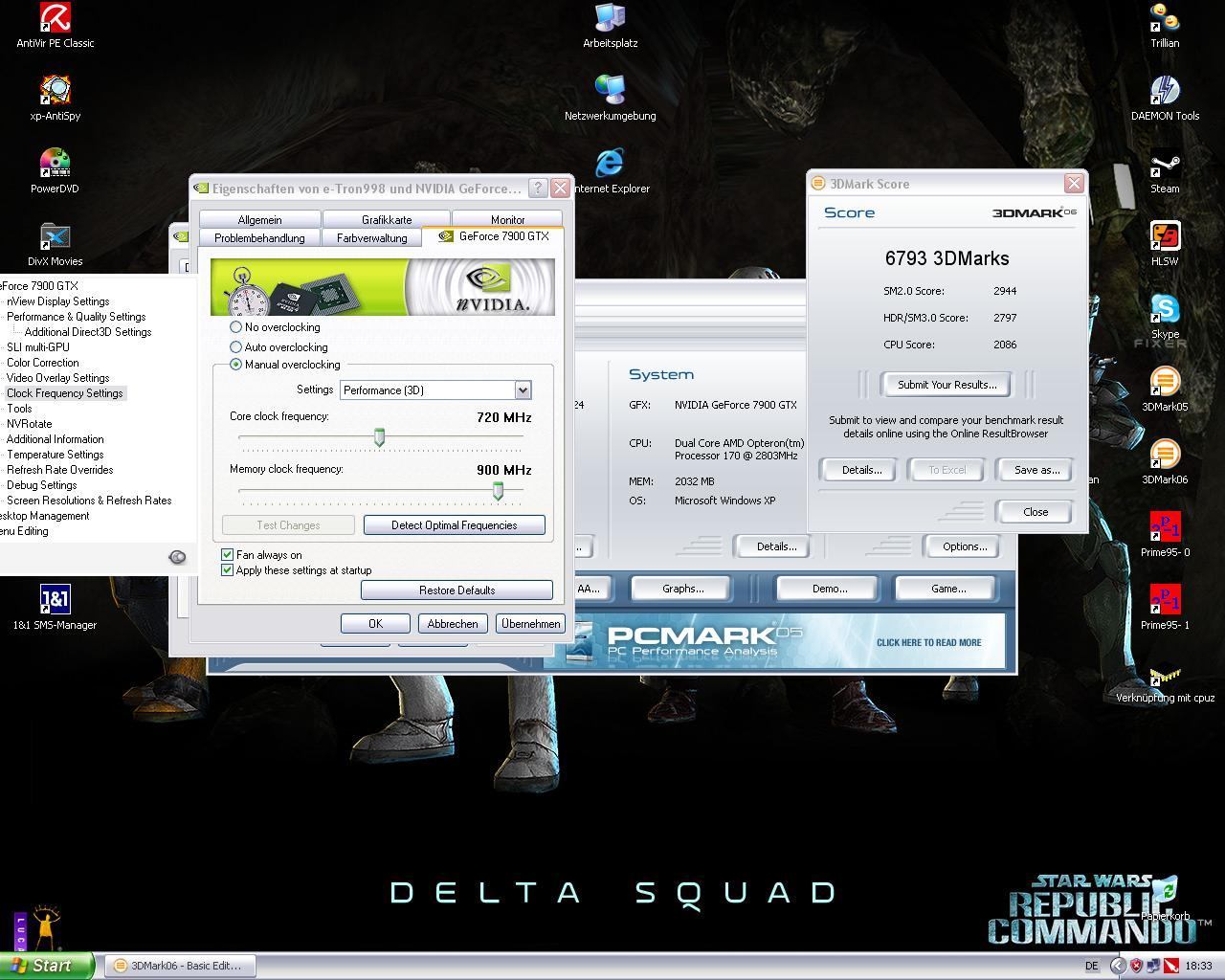The image size is (1225, 980).
Task: Switch to Problembehandlung tab
Action: [x=259, y=237]
